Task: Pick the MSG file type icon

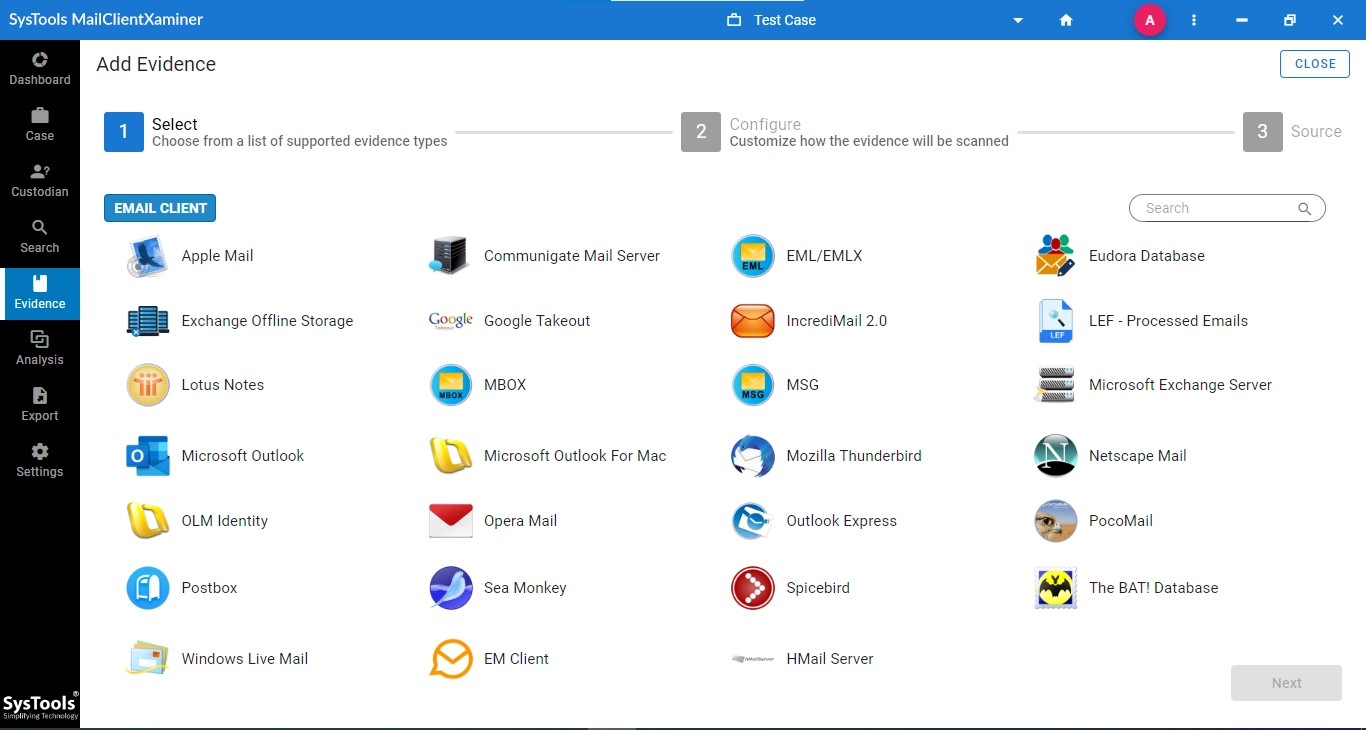Action: (753, 385)
